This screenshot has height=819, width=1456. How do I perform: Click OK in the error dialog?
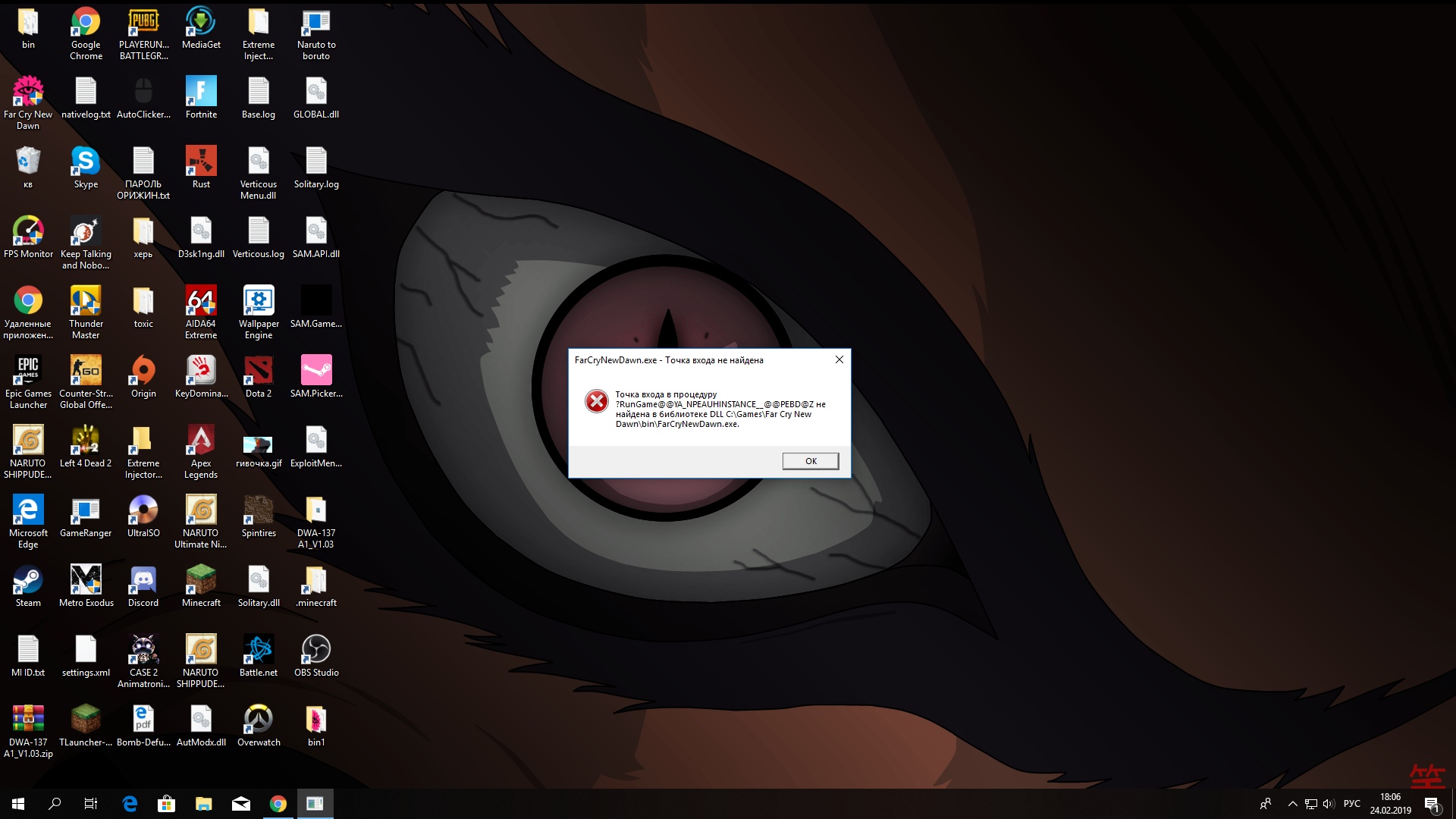[x=810, y=461]
